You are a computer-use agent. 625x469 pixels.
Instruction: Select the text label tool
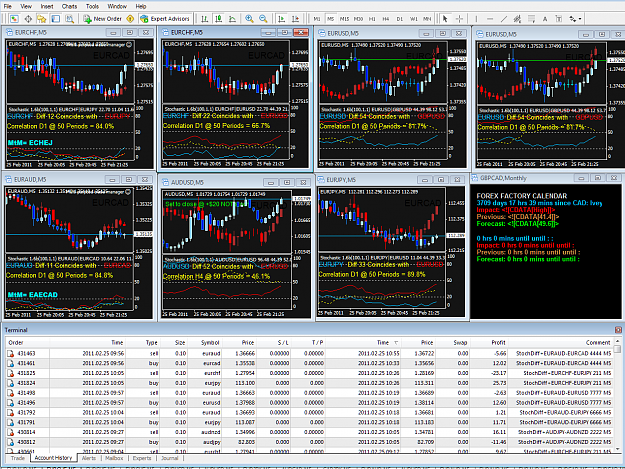(558, 19)
